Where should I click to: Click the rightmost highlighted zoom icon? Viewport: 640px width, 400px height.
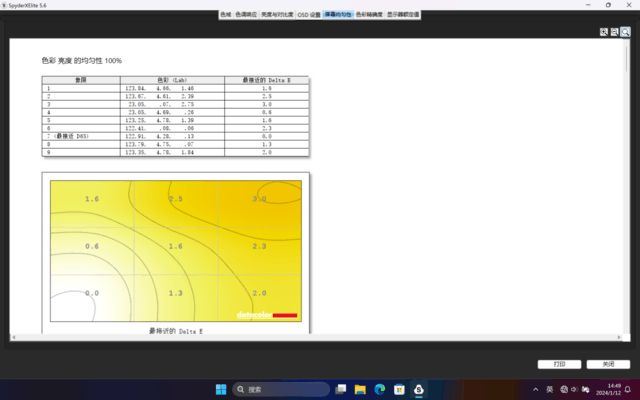click(x=625, y=32)
